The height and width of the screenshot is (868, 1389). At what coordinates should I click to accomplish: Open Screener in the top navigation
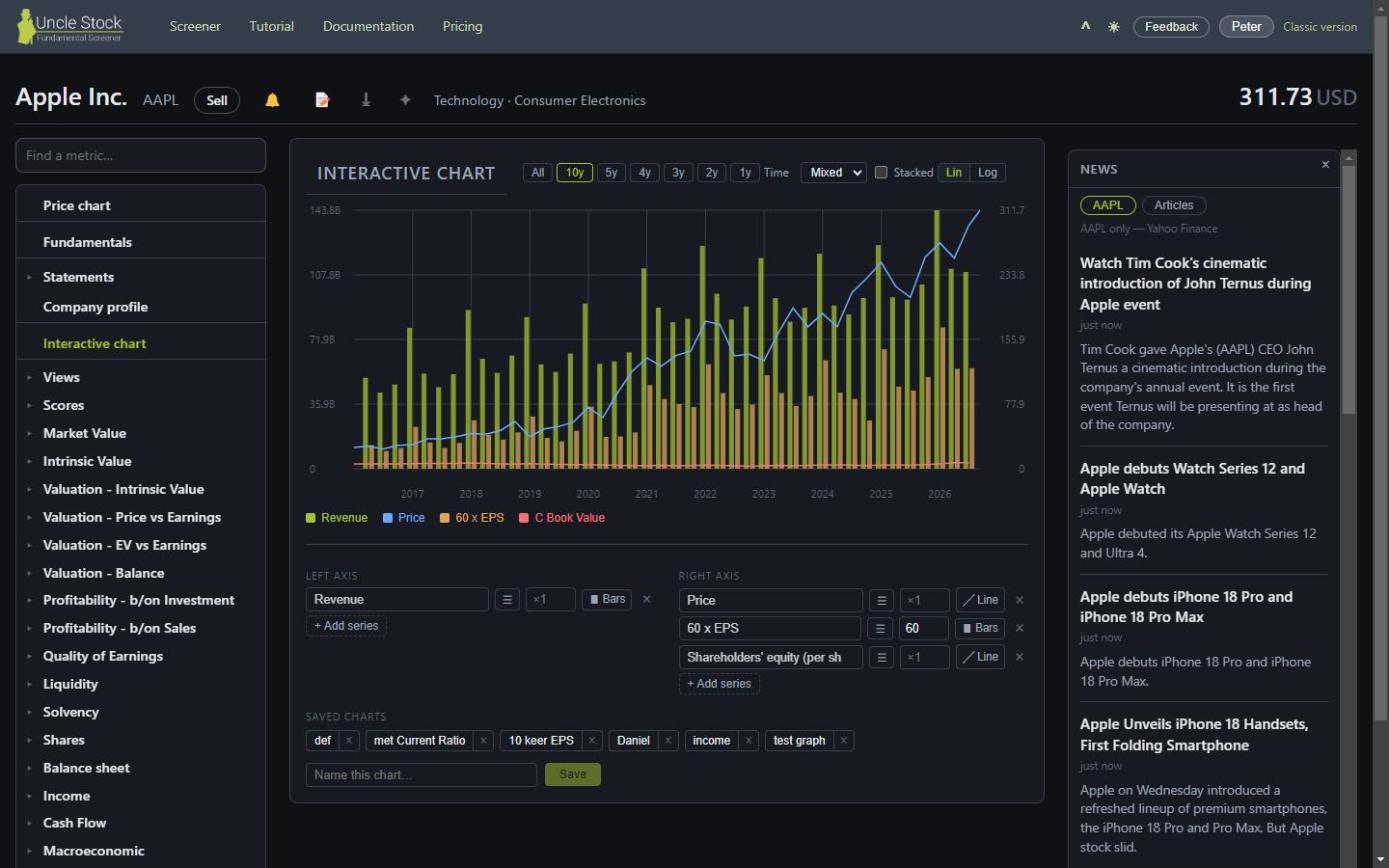195,26
